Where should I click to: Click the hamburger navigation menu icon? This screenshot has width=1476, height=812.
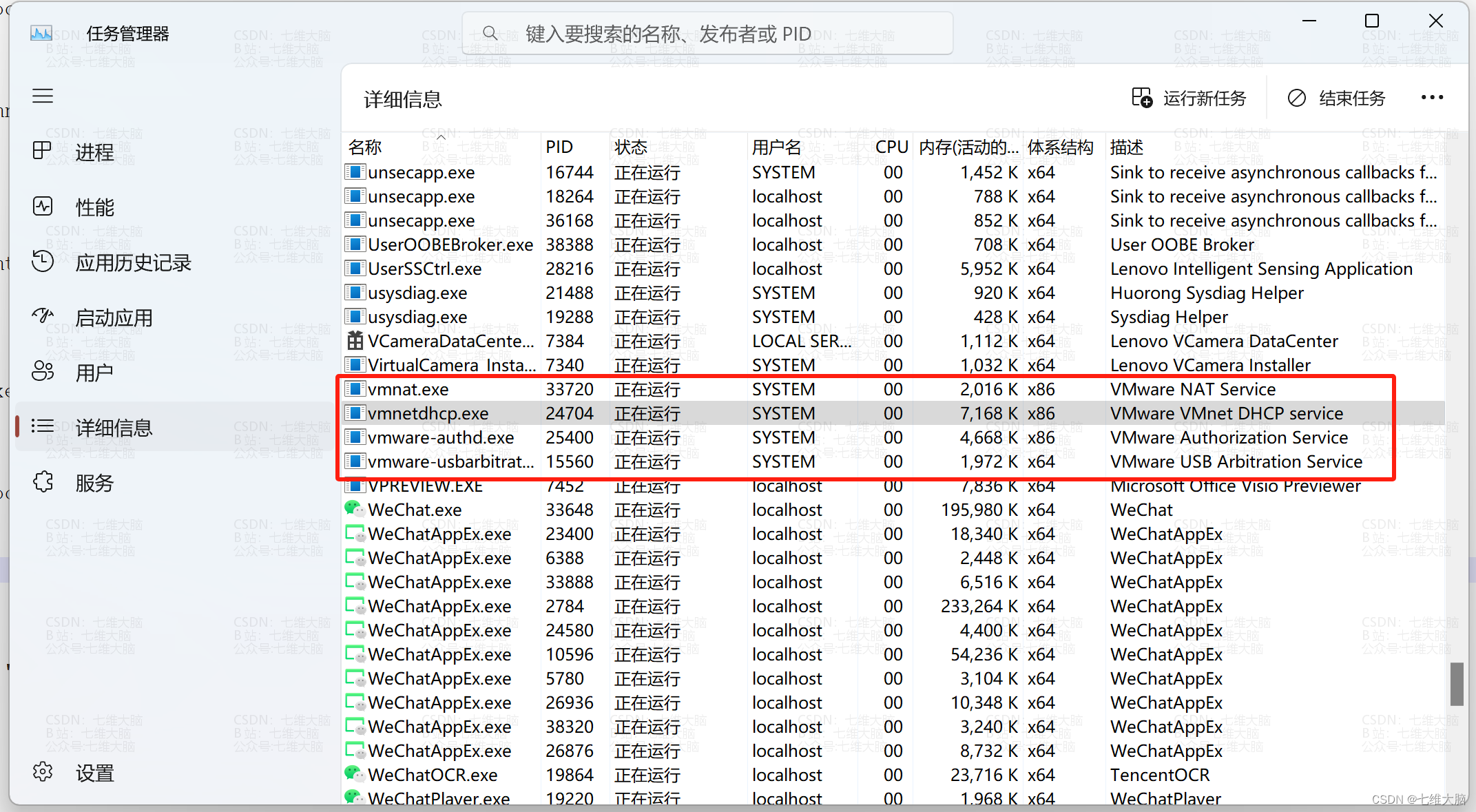click(43, 96)
